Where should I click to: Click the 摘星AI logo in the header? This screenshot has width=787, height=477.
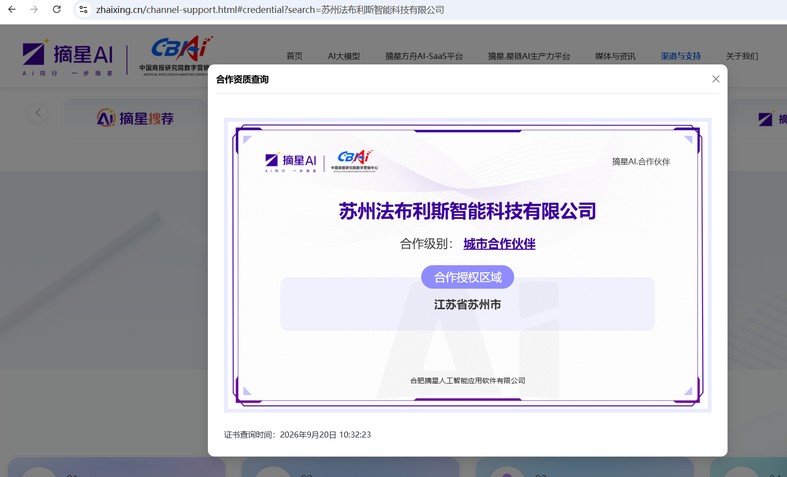[x=68, y=57]
